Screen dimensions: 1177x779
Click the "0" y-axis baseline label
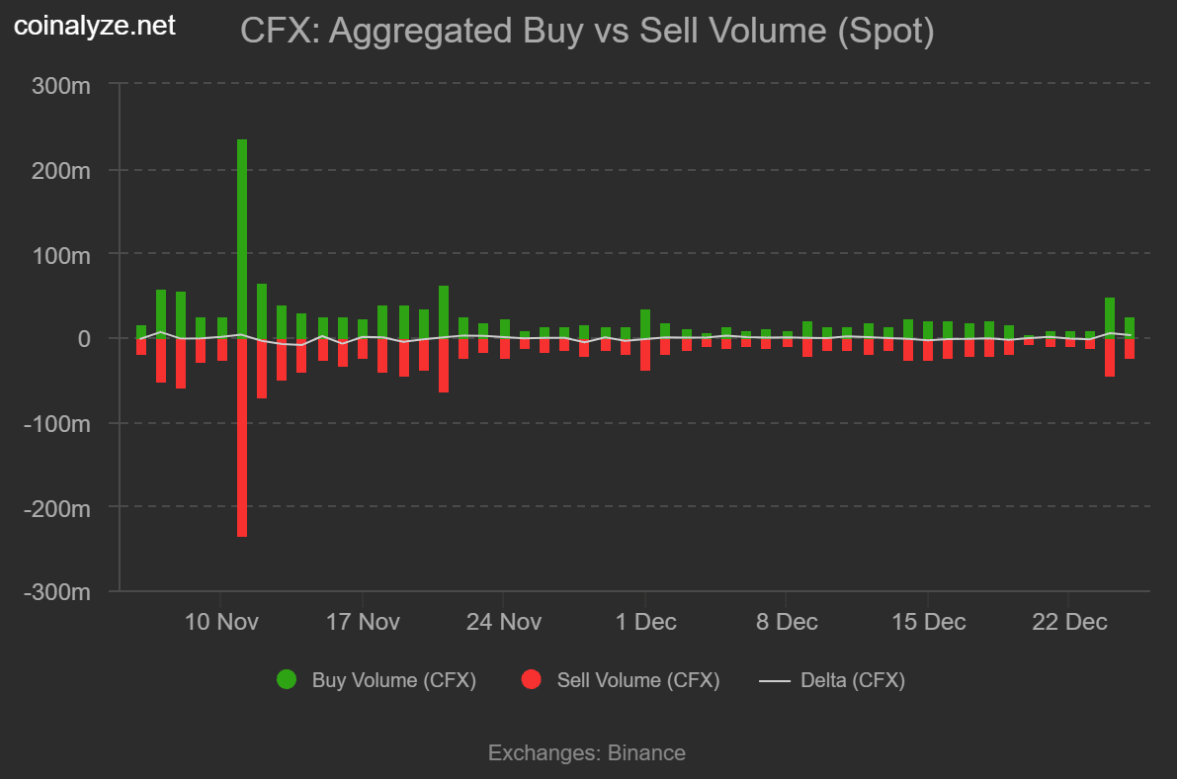(x=84, y=339)
